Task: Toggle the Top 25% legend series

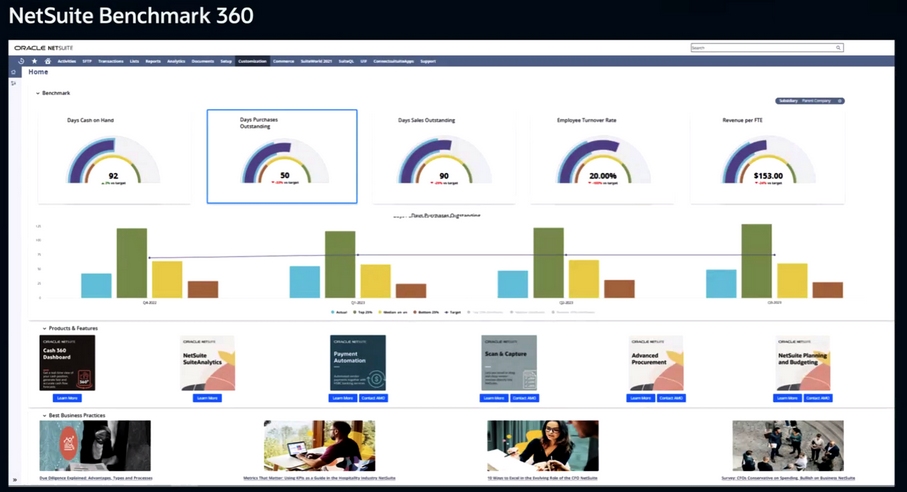Action: pyautogui.click(x=363, y=312)
